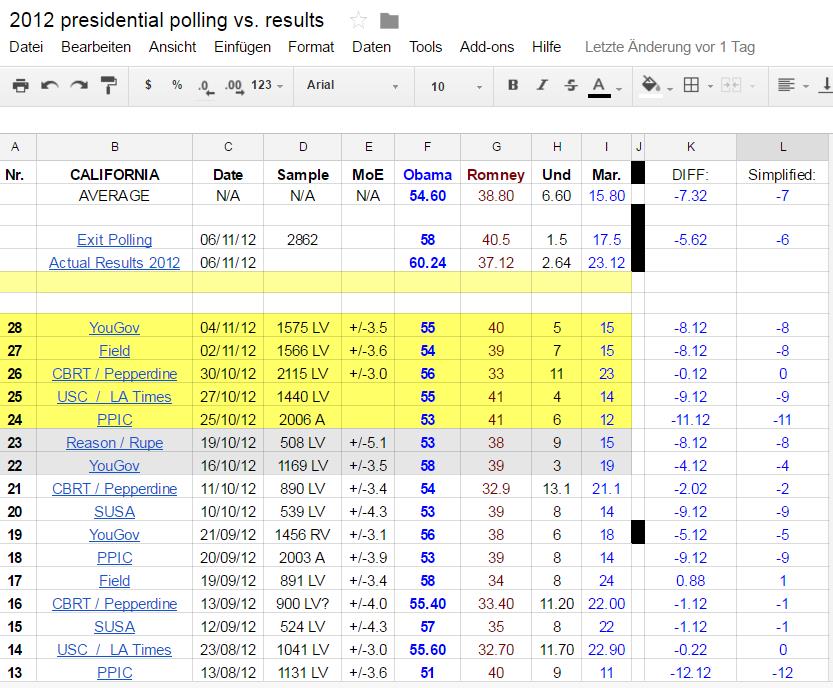Open the Daten menu

pyautogui.click(x=371, y=47)
